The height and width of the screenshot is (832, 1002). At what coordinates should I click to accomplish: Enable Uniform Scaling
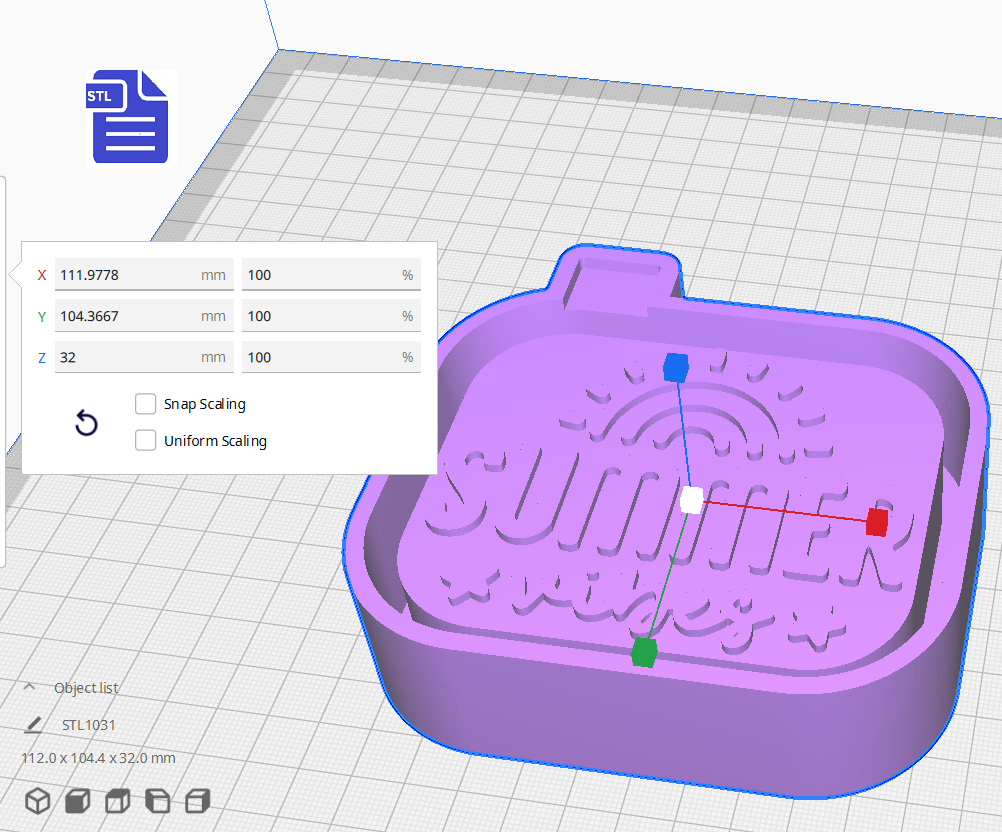pos(145,440)
